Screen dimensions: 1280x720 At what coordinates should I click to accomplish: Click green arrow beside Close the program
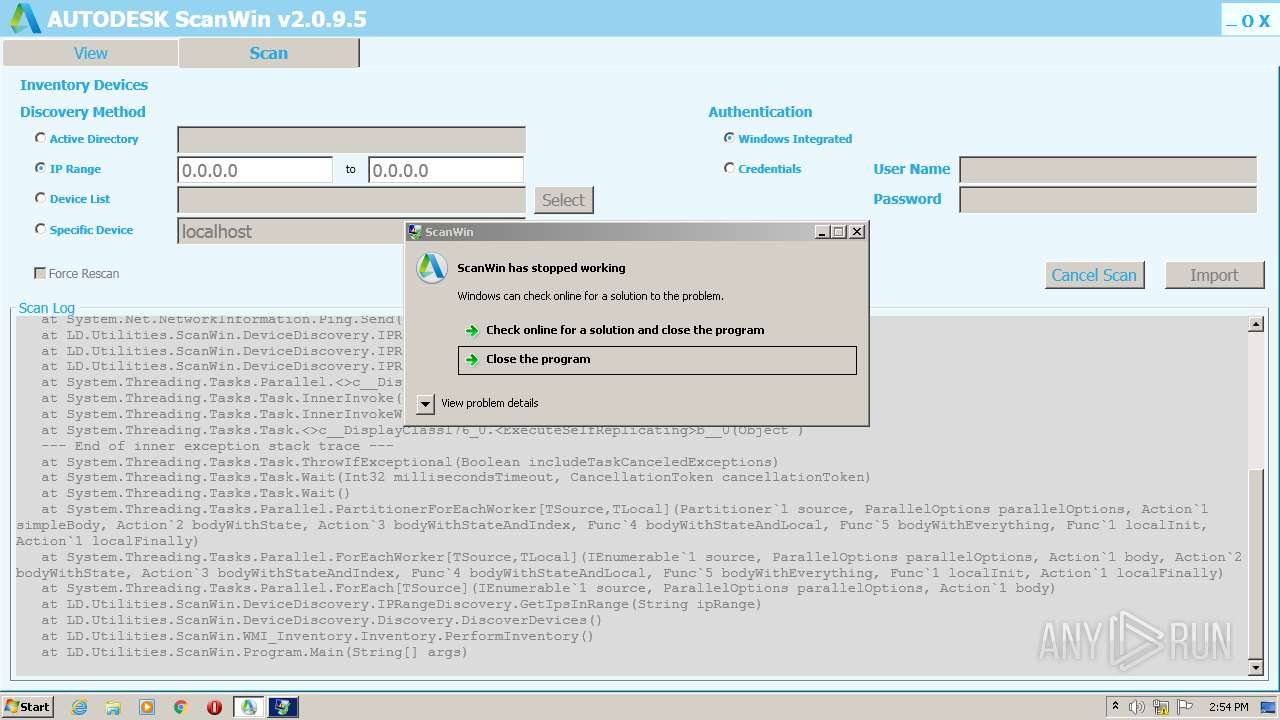(x=472, y=360)
